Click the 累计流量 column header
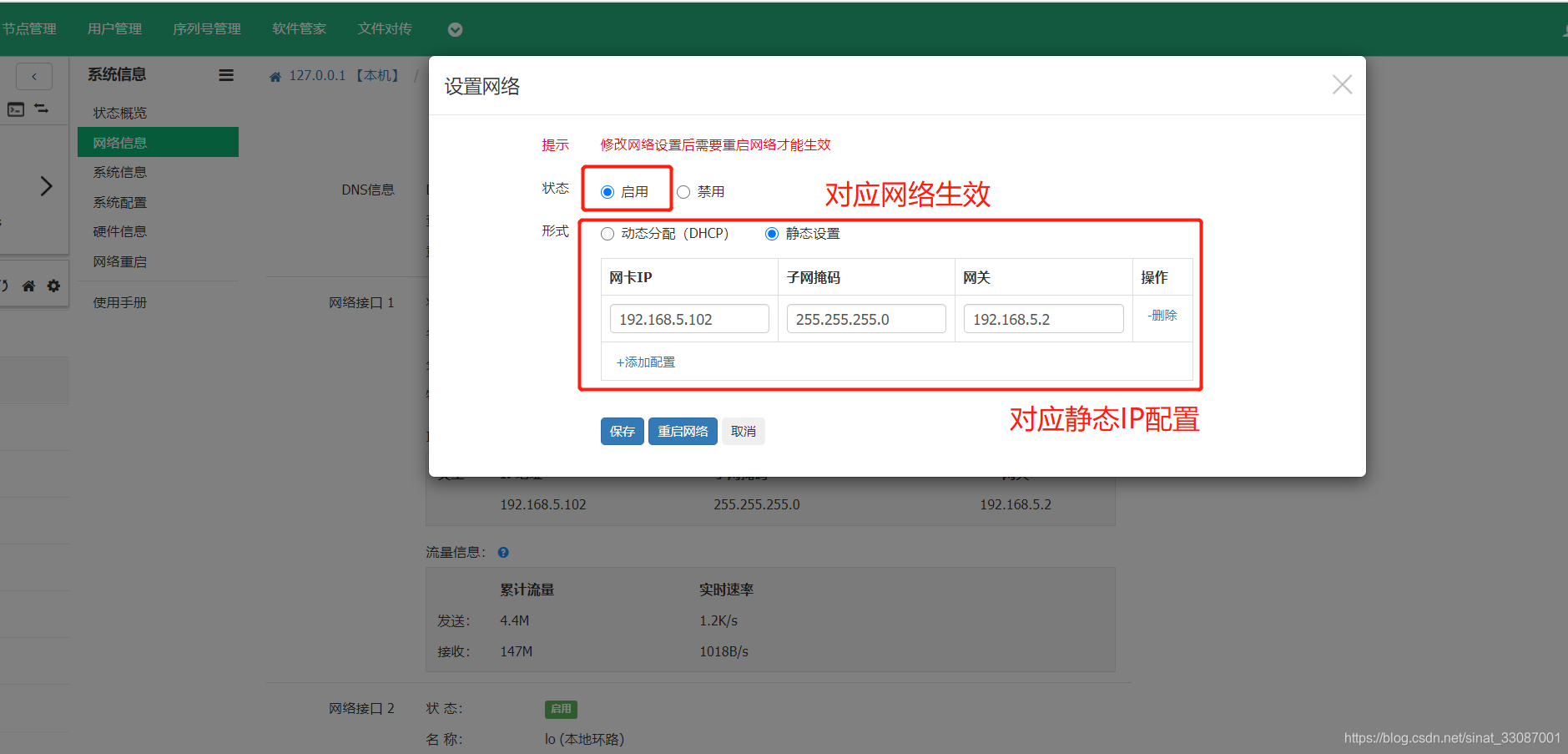The width and height of the screenshot is (1568, 754). (527, 590)
